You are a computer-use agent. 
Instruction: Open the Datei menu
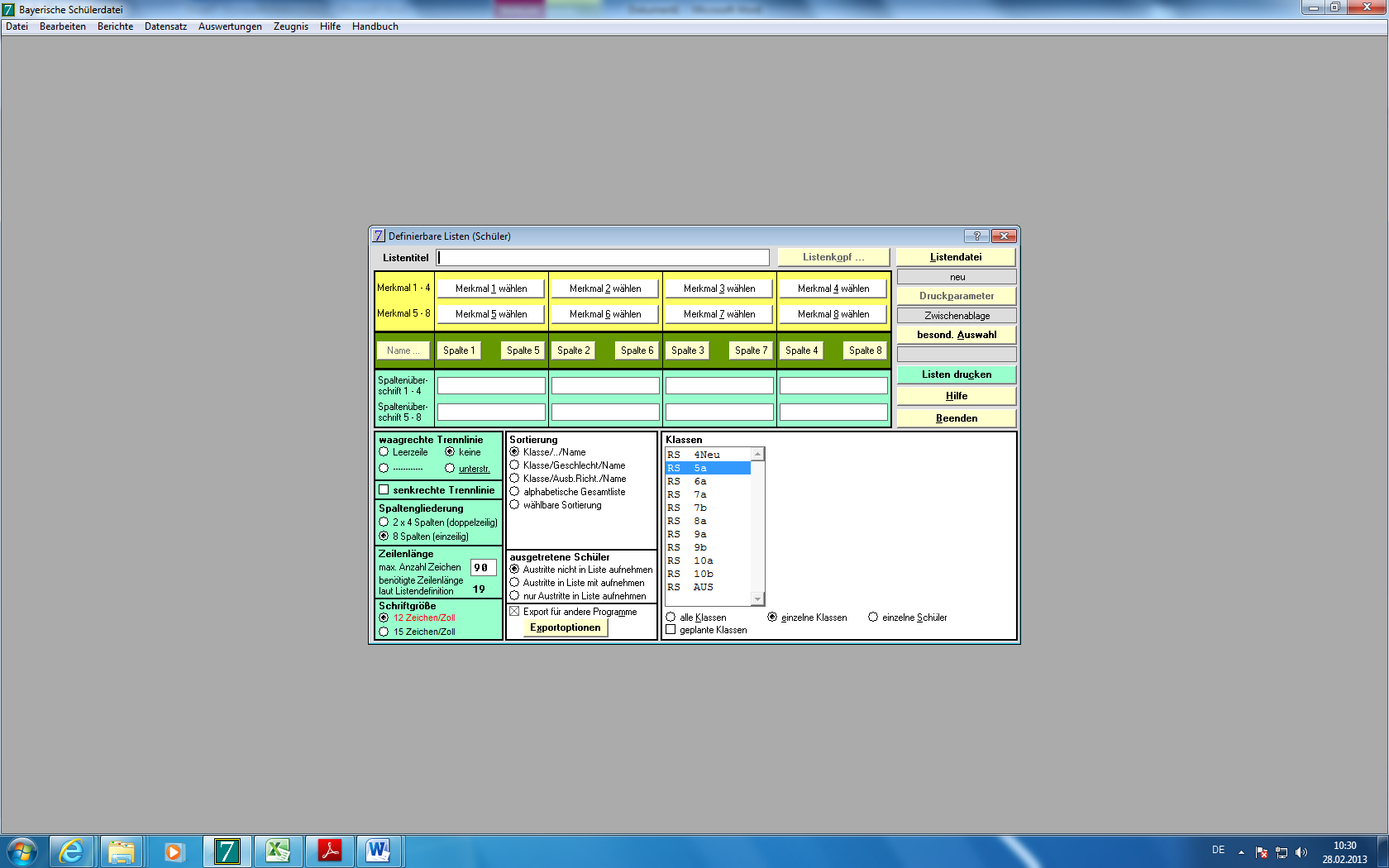(x=17, y=26)
